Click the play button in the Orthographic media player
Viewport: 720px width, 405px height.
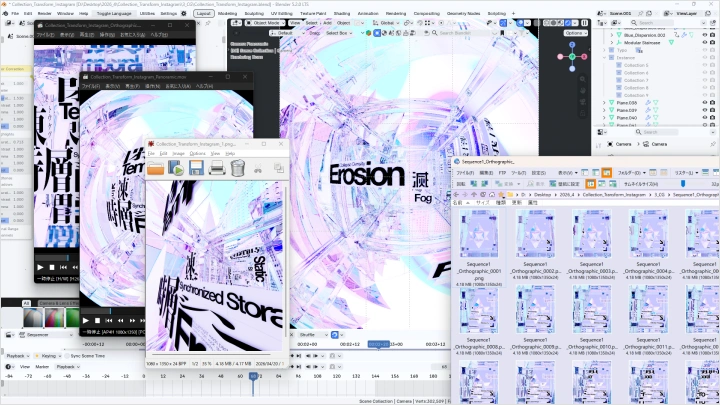click(x=40, y=267)
